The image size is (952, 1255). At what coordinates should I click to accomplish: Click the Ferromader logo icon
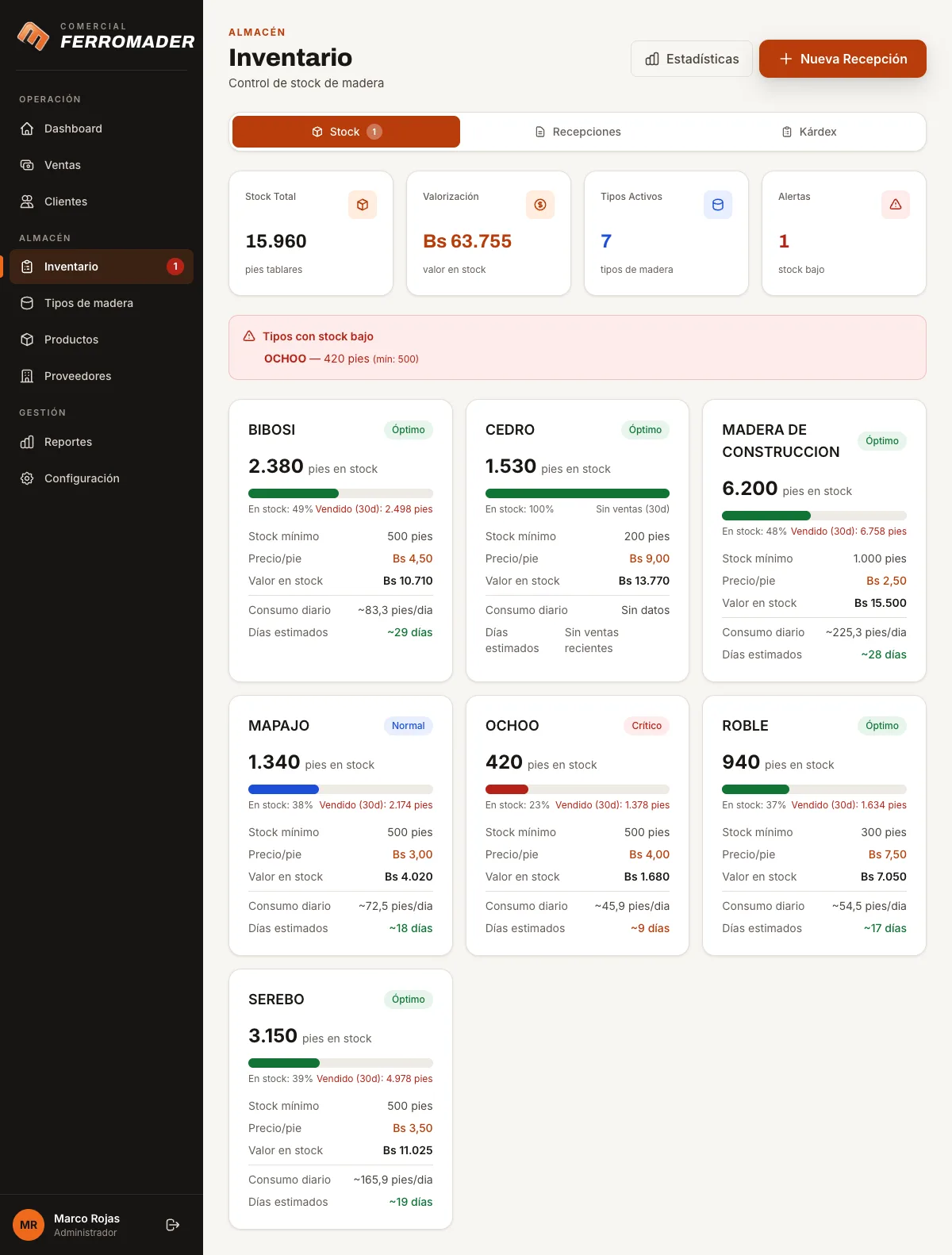pos(33,36)
